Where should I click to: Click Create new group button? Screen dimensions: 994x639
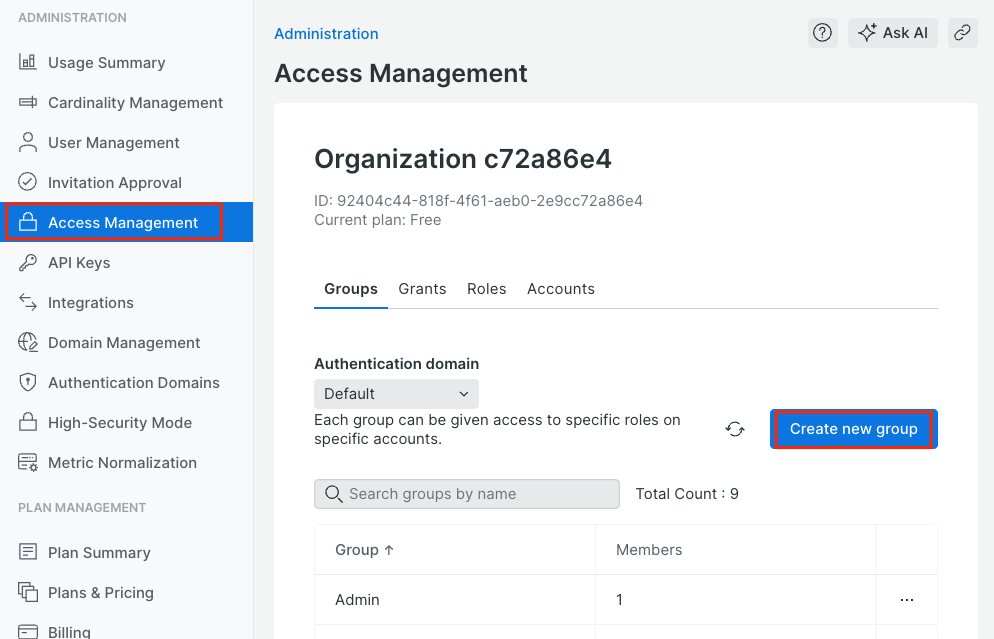853,429
